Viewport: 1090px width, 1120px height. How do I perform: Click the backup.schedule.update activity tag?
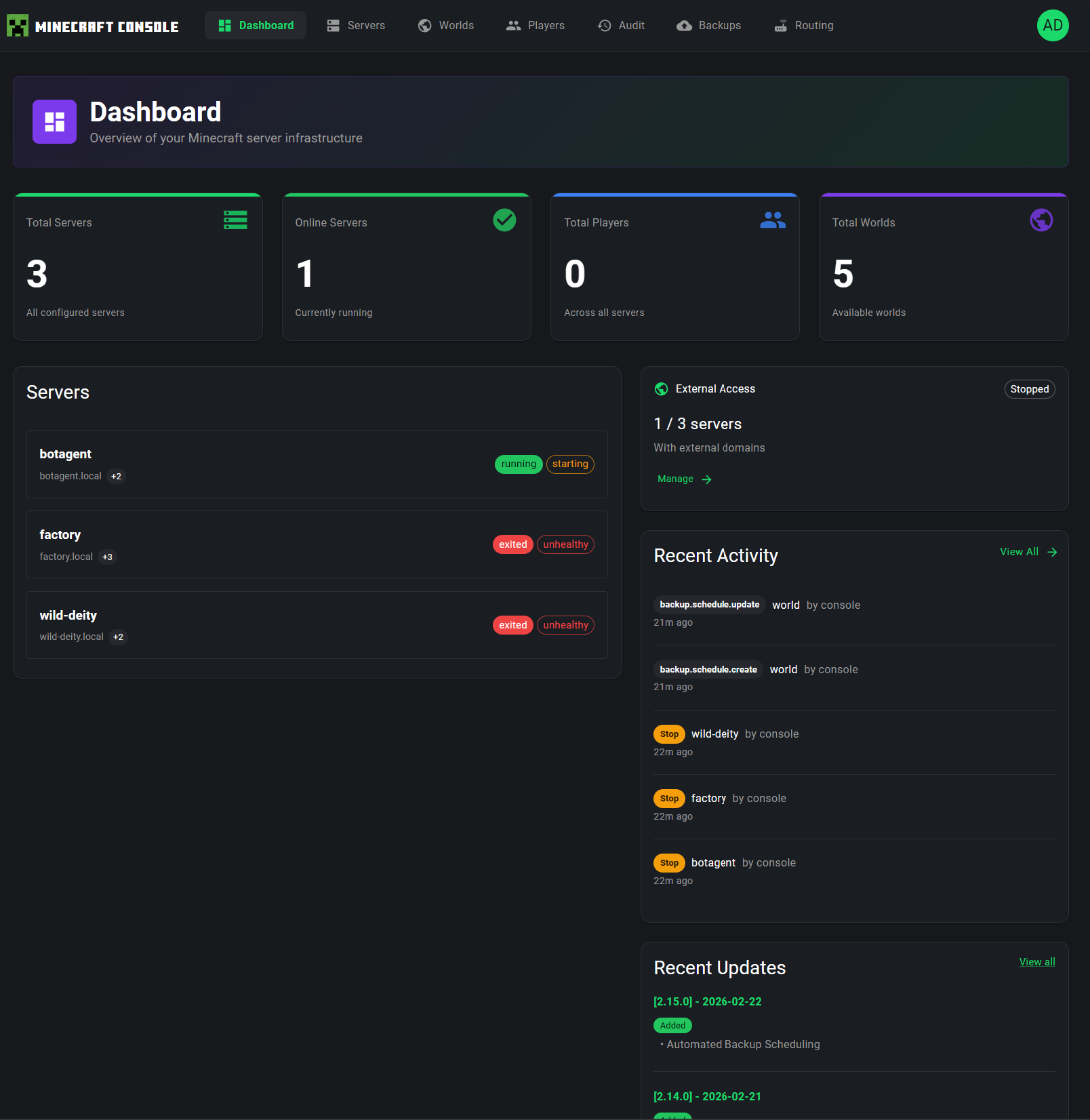710,605
